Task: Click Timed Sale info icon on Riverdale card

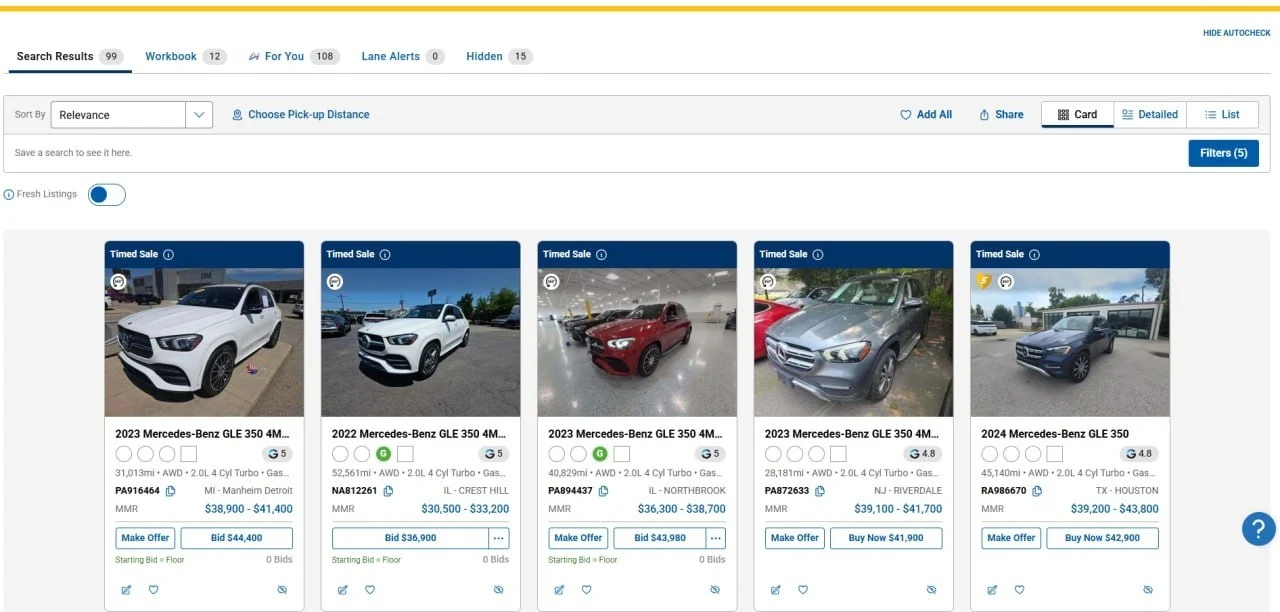Action: (818, 255)
